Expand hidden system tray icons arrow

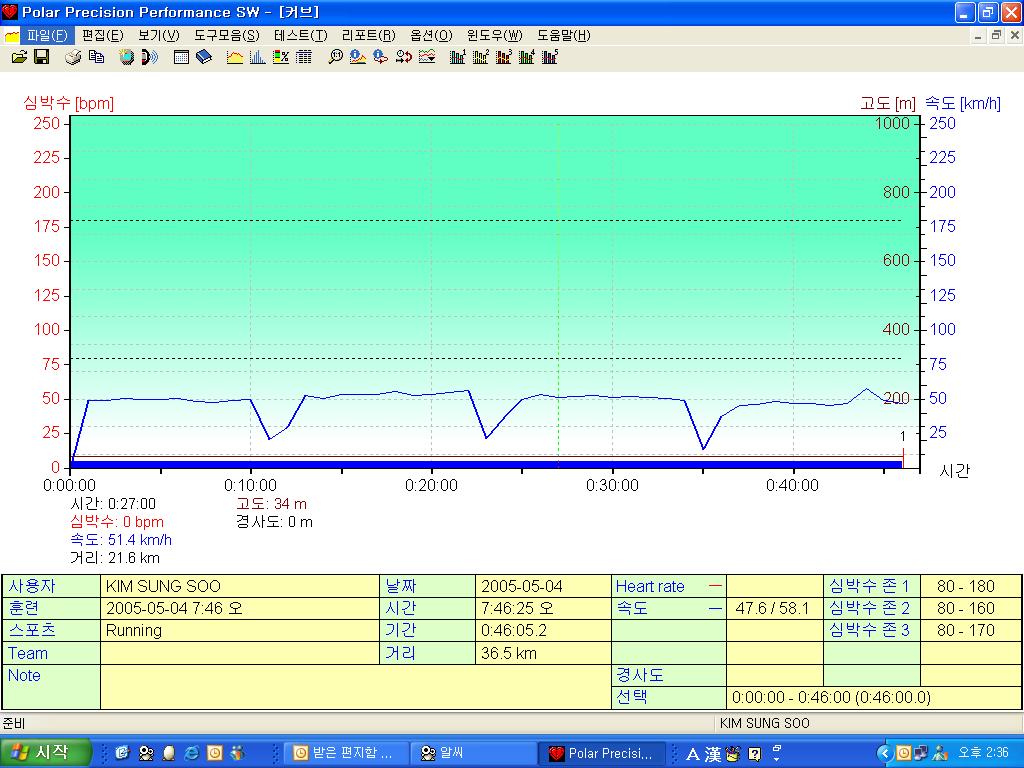point(884,753)
